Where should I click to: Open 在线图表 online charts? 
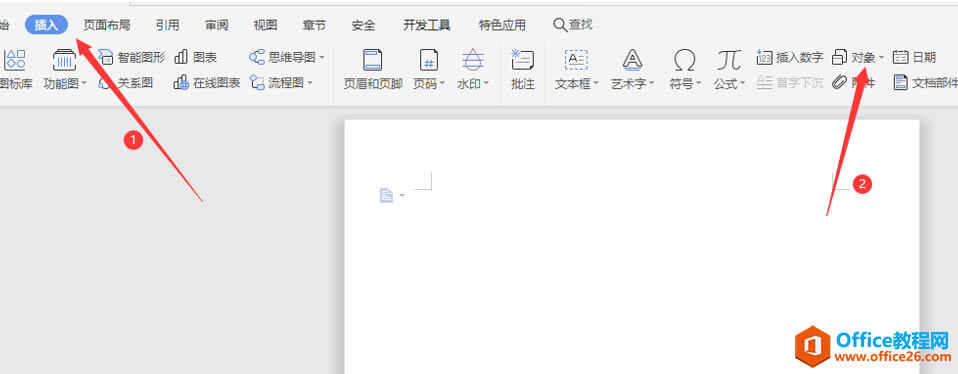click(207, 83)
